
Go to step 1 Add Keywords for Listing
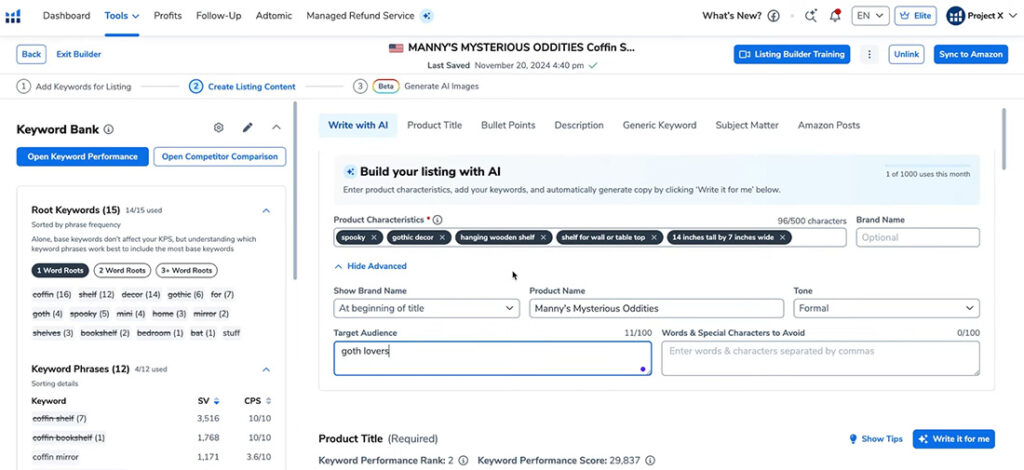pos(74,86)
